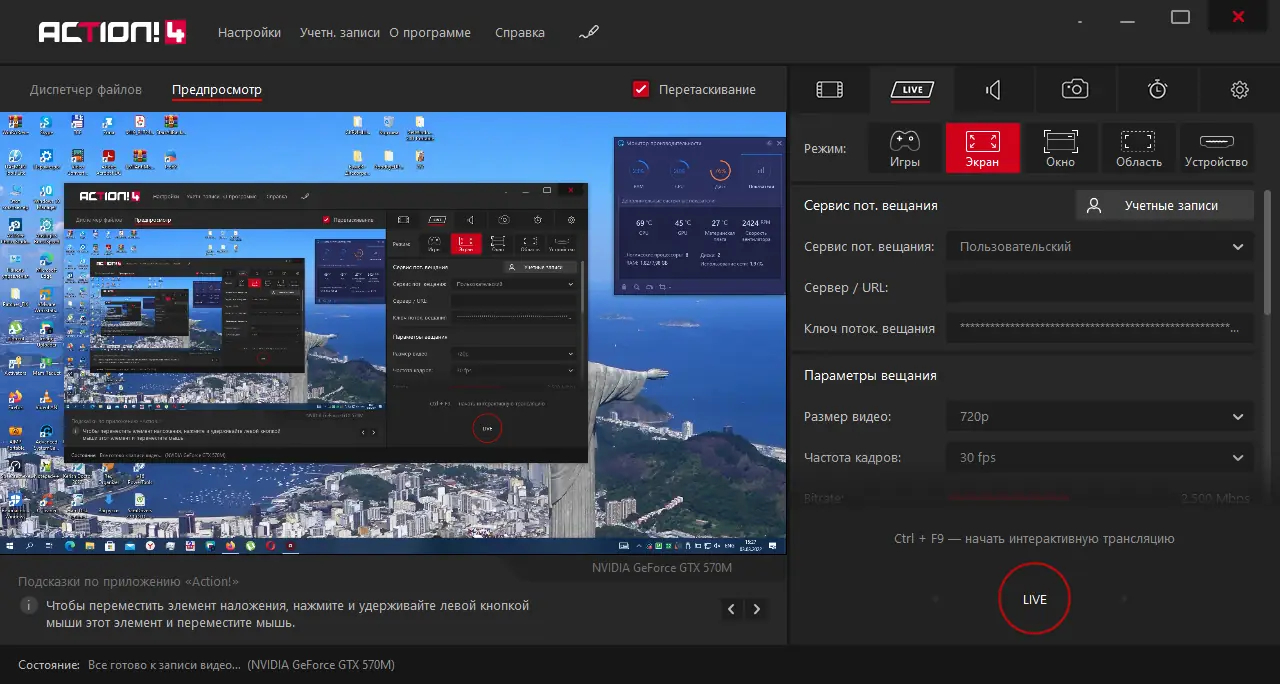Expand the Сервис пот. вещания dropdown
The height and width of the screenshot is (684, 1280).
coord(1100,246)
